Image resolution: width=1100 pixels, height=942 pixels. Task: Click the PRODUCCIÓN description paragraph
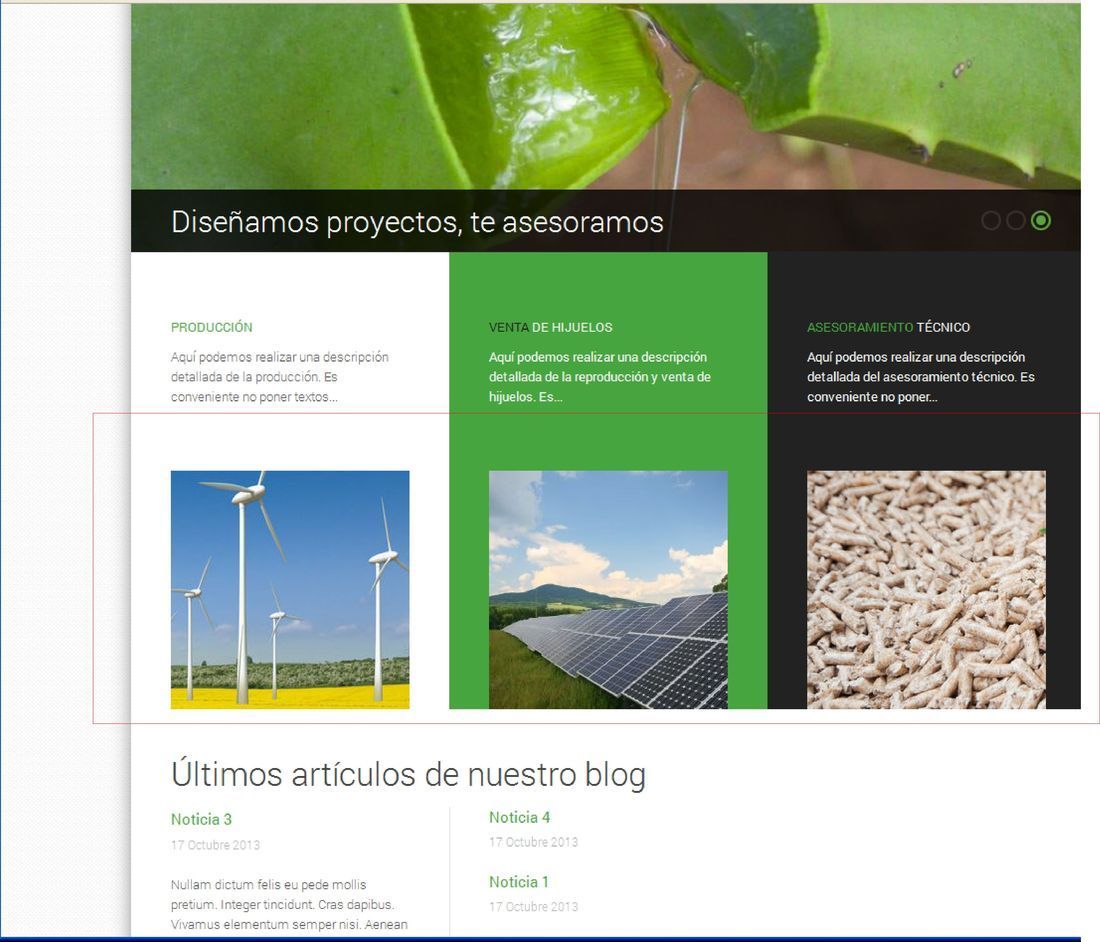click(280, 377)
